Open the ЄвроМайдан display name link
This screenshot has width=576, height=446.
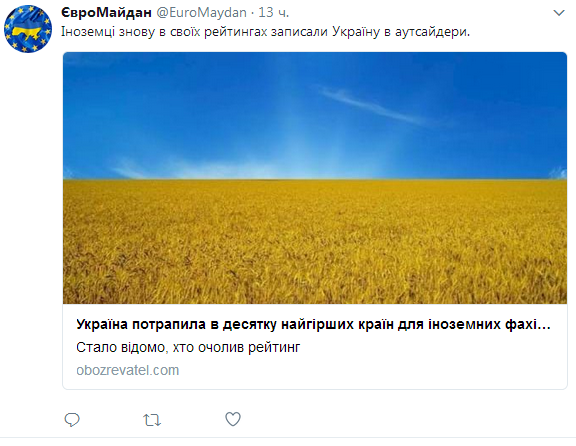(106, 13)
